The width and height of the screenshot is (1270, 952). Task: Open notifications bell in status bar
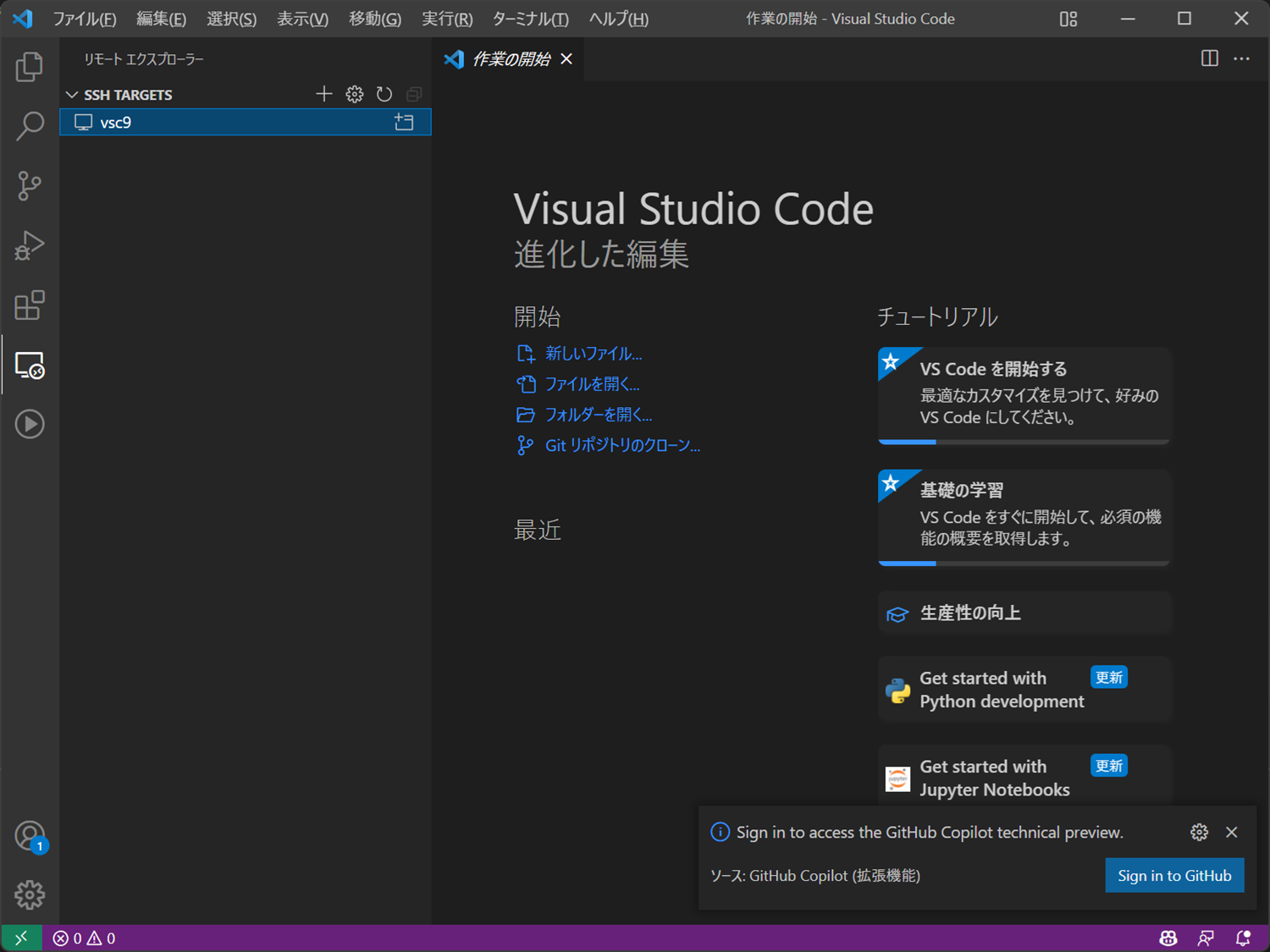(1243, 938)
